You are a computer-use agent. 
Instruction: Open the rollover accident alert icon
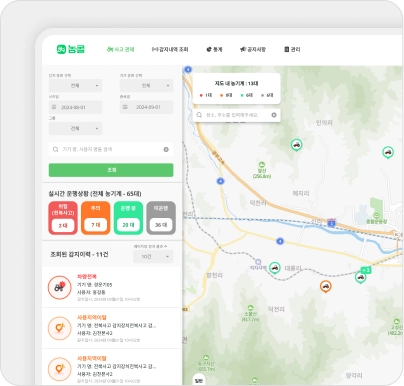[59, 287]
